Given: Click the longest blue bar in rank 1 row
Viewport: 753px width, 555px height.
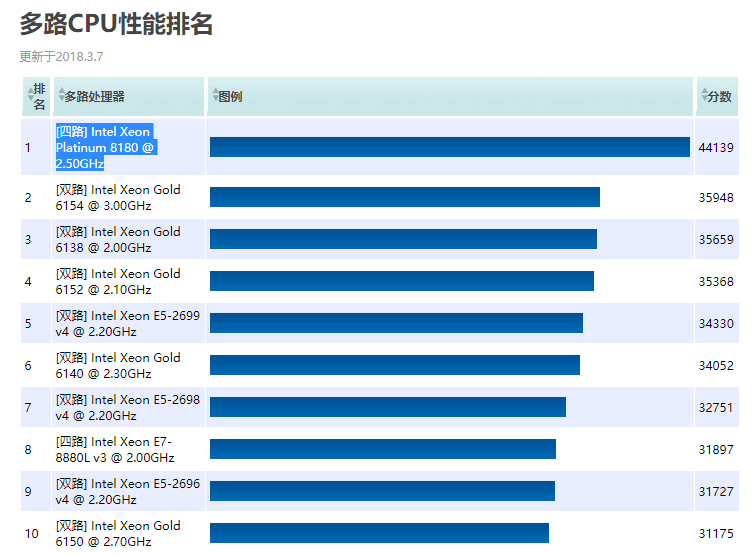Looking at the screenshot, I should (449, 147).
